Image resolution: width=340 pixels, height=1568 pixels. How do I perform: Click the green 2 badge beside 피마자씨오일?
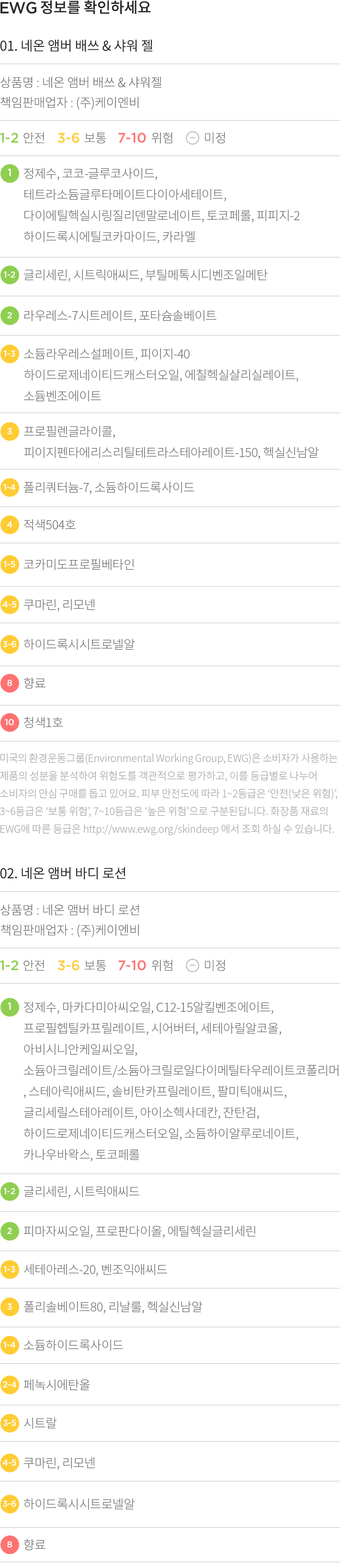point(9,1230)
